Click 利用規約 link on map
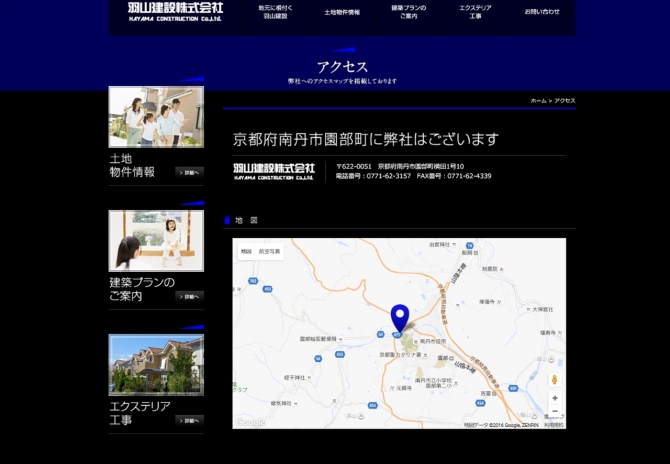 pos(554,425)
